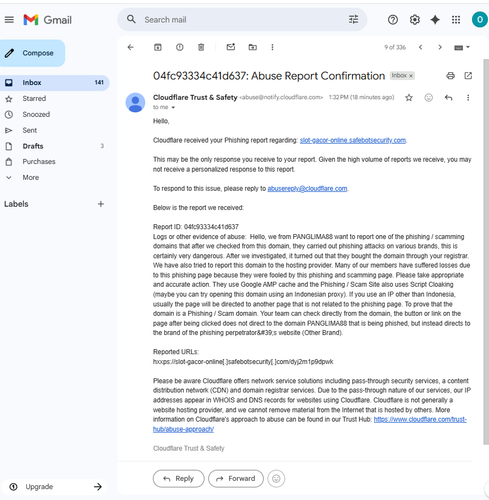Screen dimensions: 489x500
Task: Click the Forward button
Action: pos(236,479)
